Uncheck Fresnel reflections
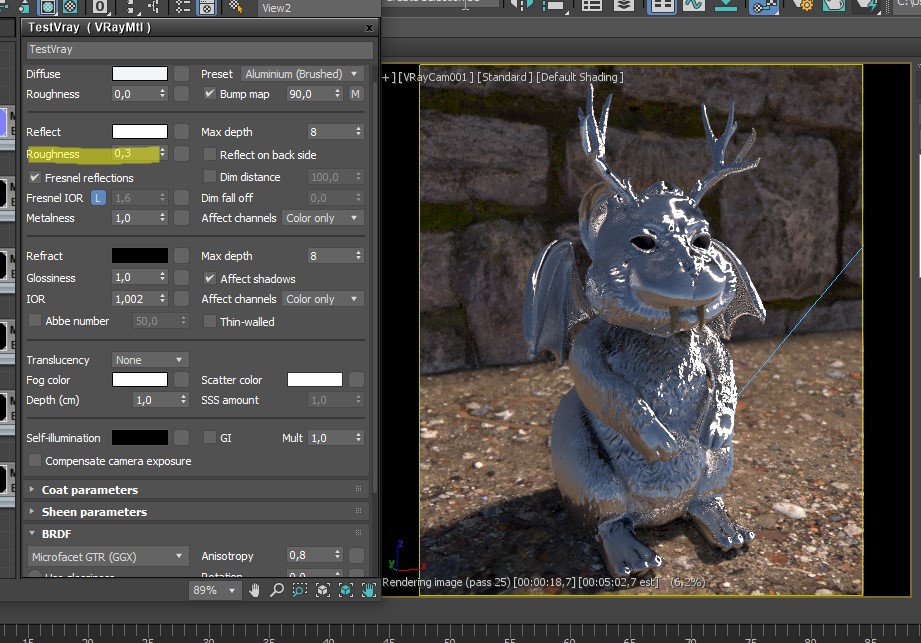 point(35,177)
